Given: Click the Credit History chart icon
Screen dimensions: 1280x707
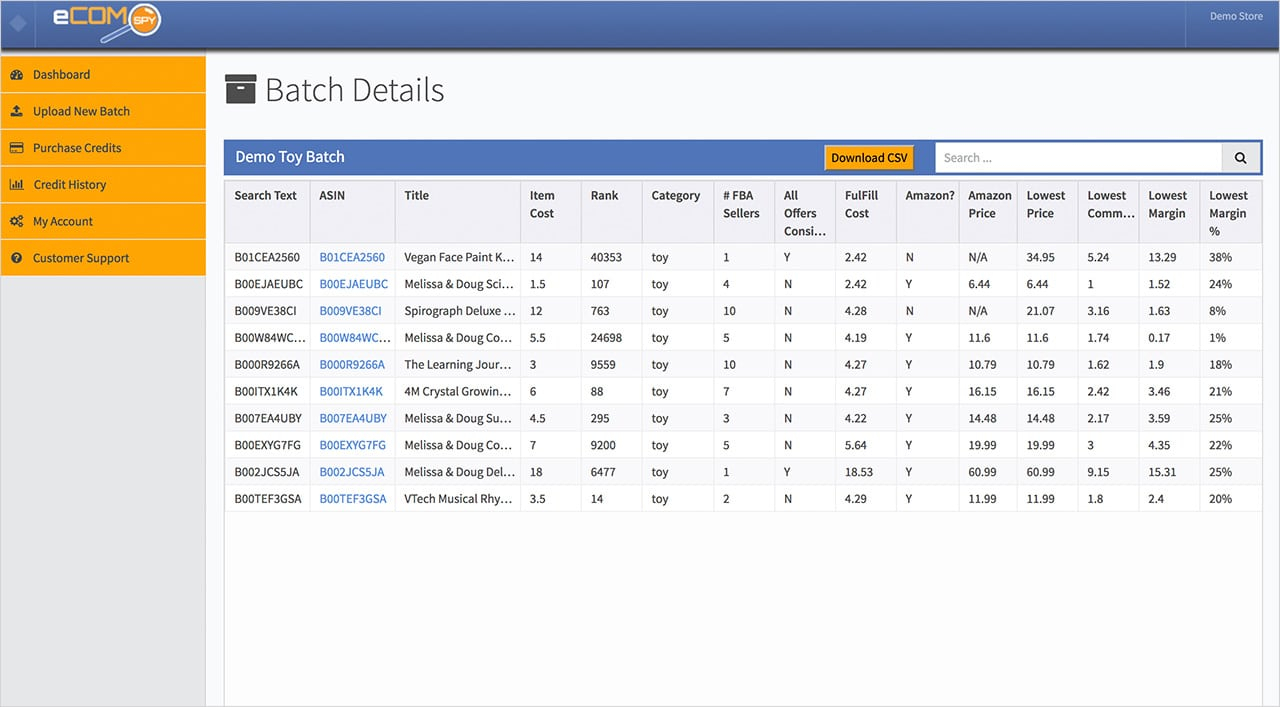Looking at the screenshot, I should 17,185.
